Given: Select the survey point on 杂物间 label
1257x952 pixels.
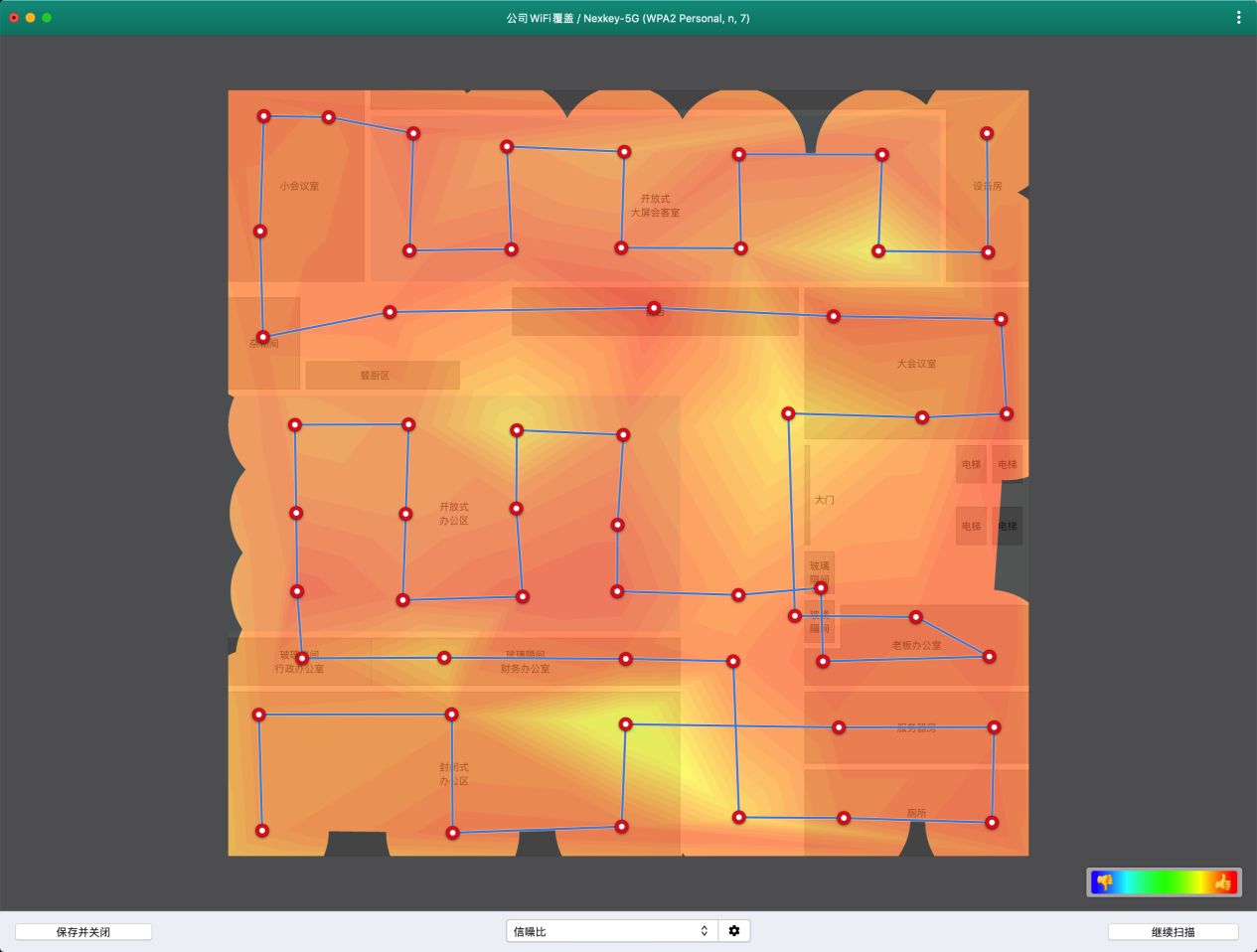Looking at the screenshot, I should pyautogui.click(x=263, y=337).
